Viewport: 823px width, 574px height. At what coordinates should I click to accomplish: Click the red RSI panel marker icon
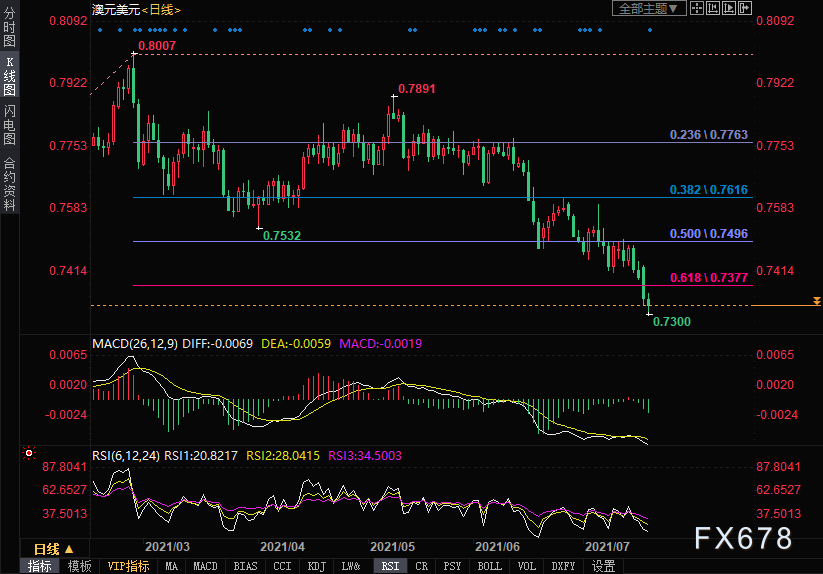click(x=29, y=453)
